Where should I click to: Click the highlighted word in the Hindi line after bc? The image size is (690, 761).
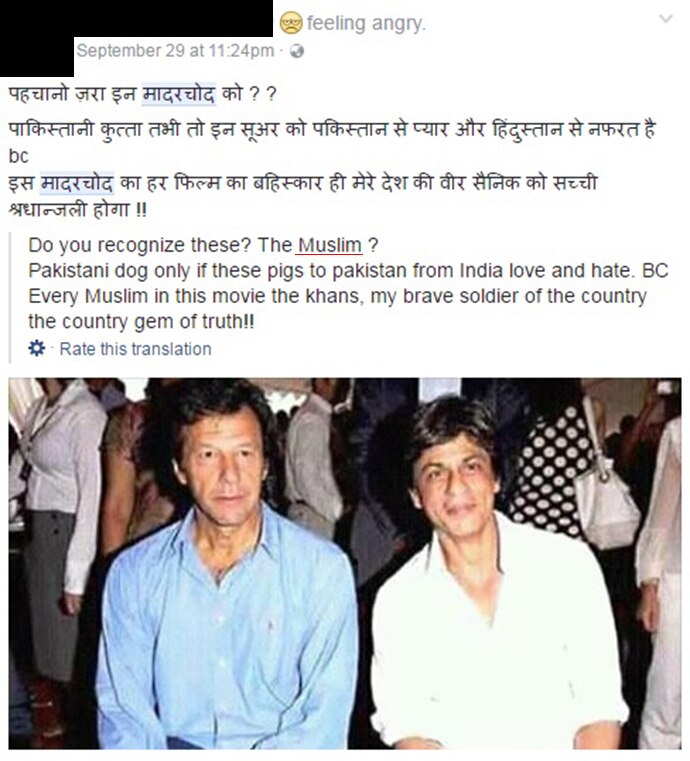[77, 183]
